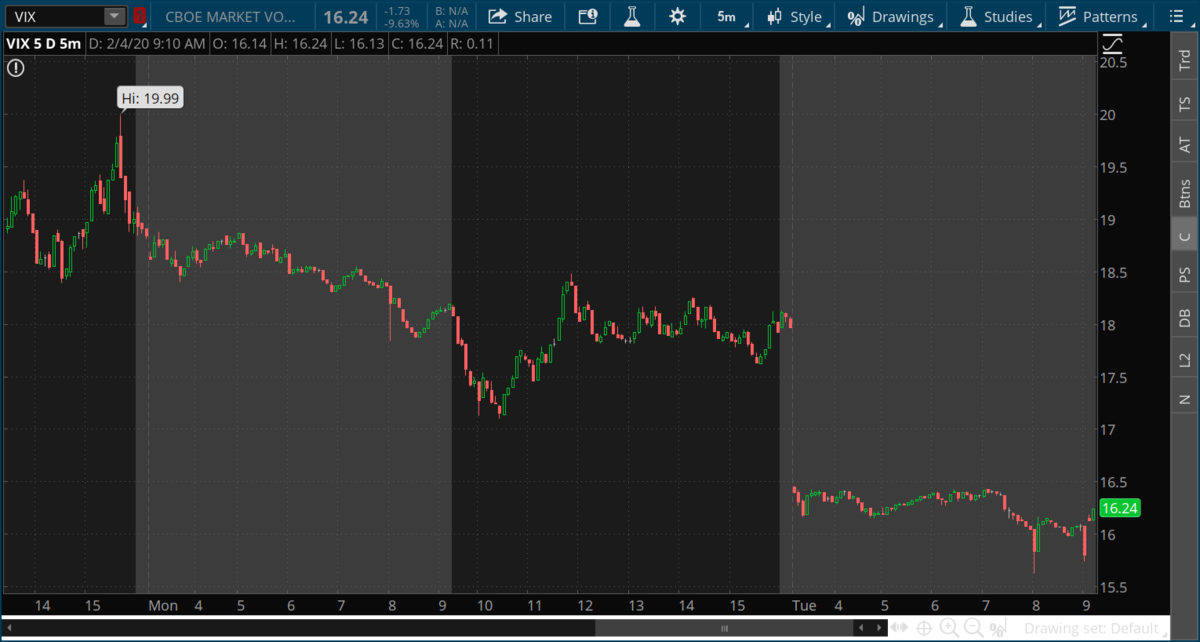The image size is (1200, 642).
Task: Click the horizontal expand arrows icon
Action: coord(900,628)
